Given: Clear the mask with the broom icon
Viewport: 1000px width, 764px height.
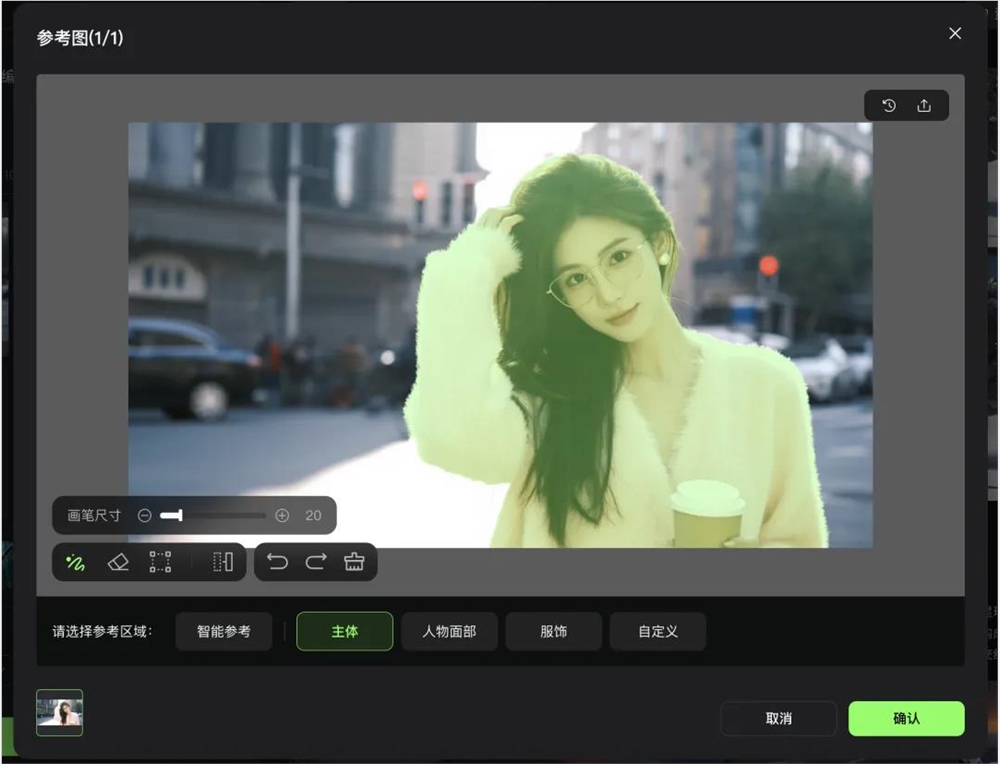Looking at the screenshot, I should pos(354,562).
